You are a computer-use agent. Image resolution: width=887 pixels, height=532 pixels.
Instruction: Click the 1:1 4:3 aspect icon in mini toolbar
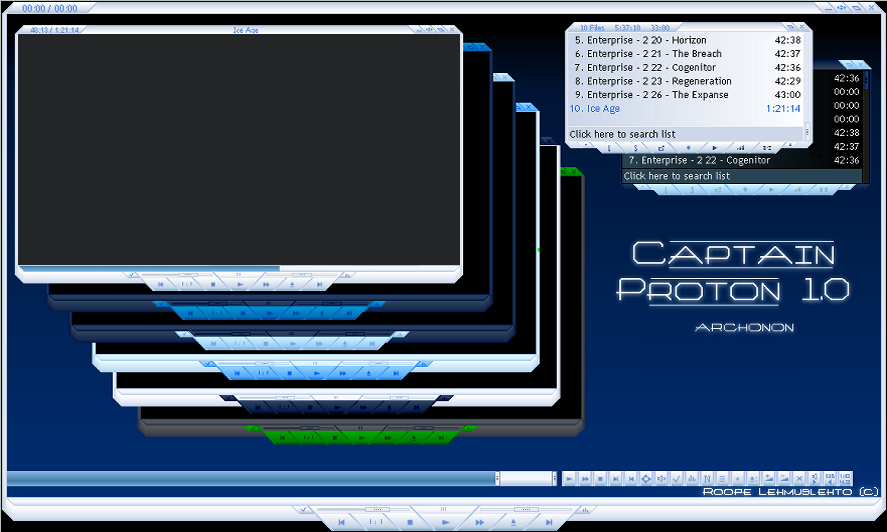[x=845, y=479]
